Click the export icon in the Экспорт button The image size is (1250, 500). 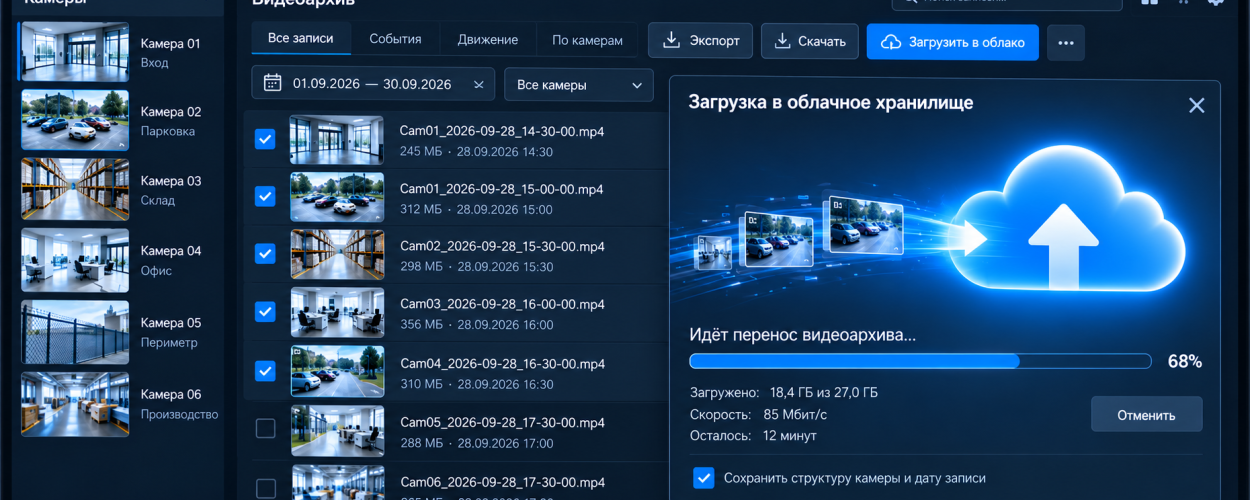[669, 41]
